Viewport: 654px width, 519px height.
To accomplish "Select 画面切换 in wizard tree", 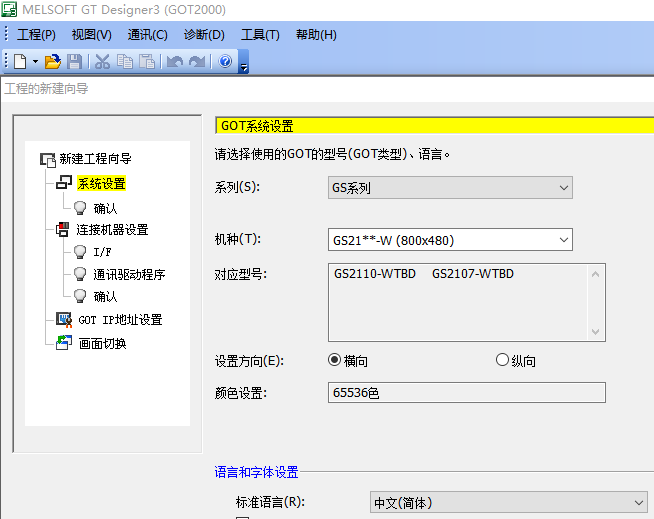I will [x=102, y=343].
